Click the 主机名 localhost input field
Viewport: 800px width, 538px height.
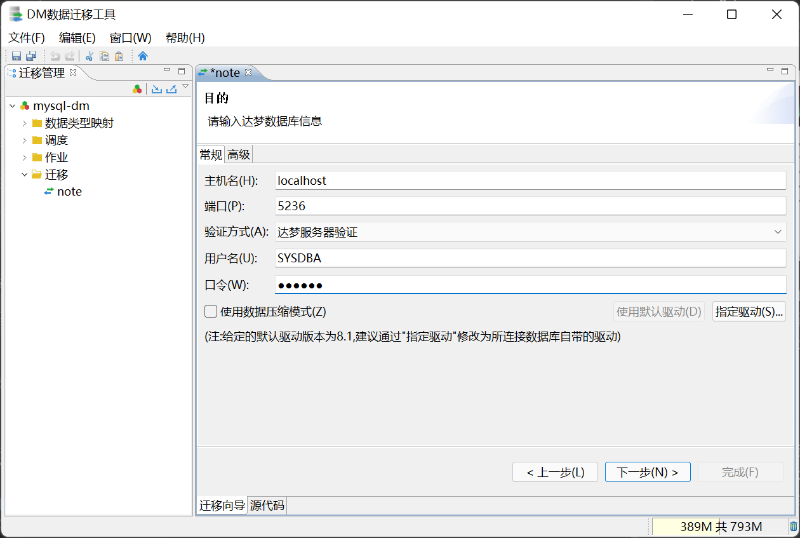531,181
